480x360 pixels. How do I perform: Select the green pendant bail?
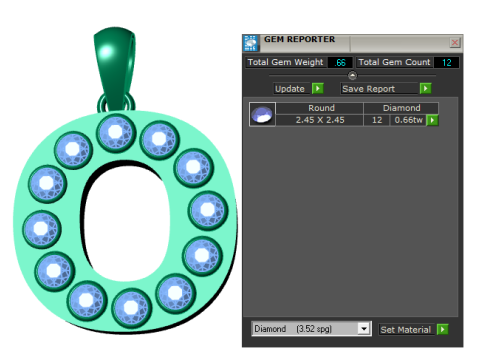(114, 67)
